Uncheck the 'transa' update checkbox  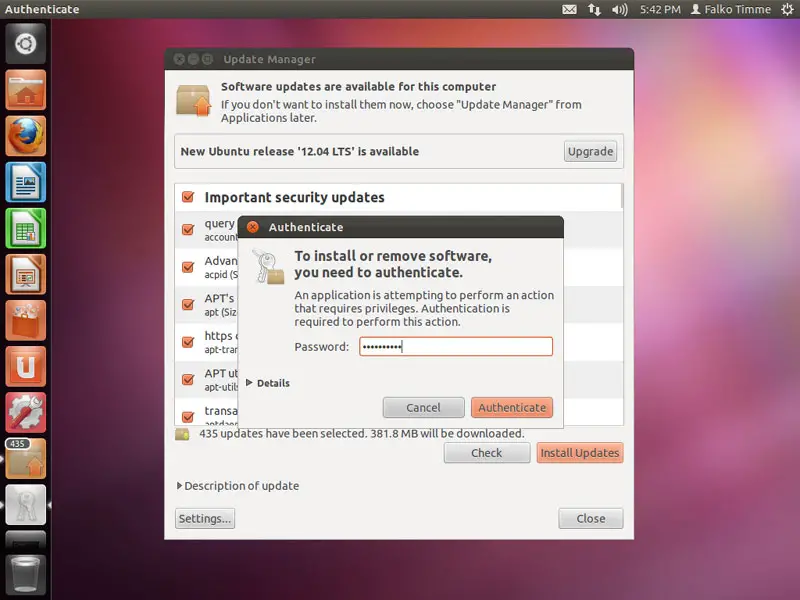point(188,417)
